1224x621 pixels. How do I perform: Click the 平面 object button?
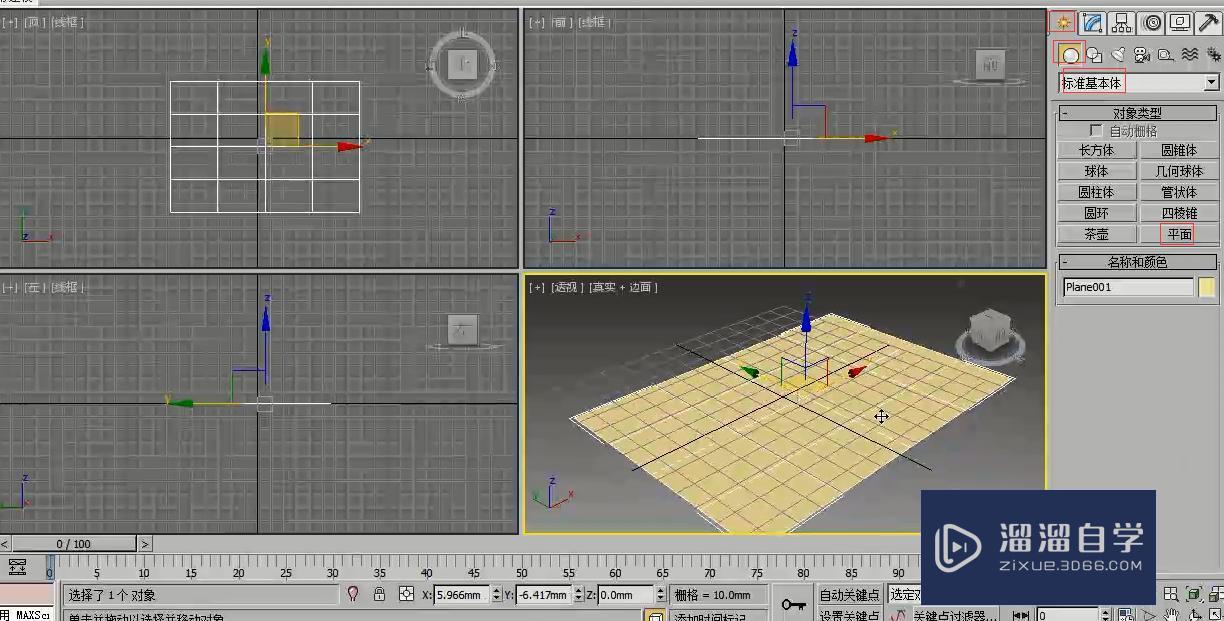(1179, 234)
